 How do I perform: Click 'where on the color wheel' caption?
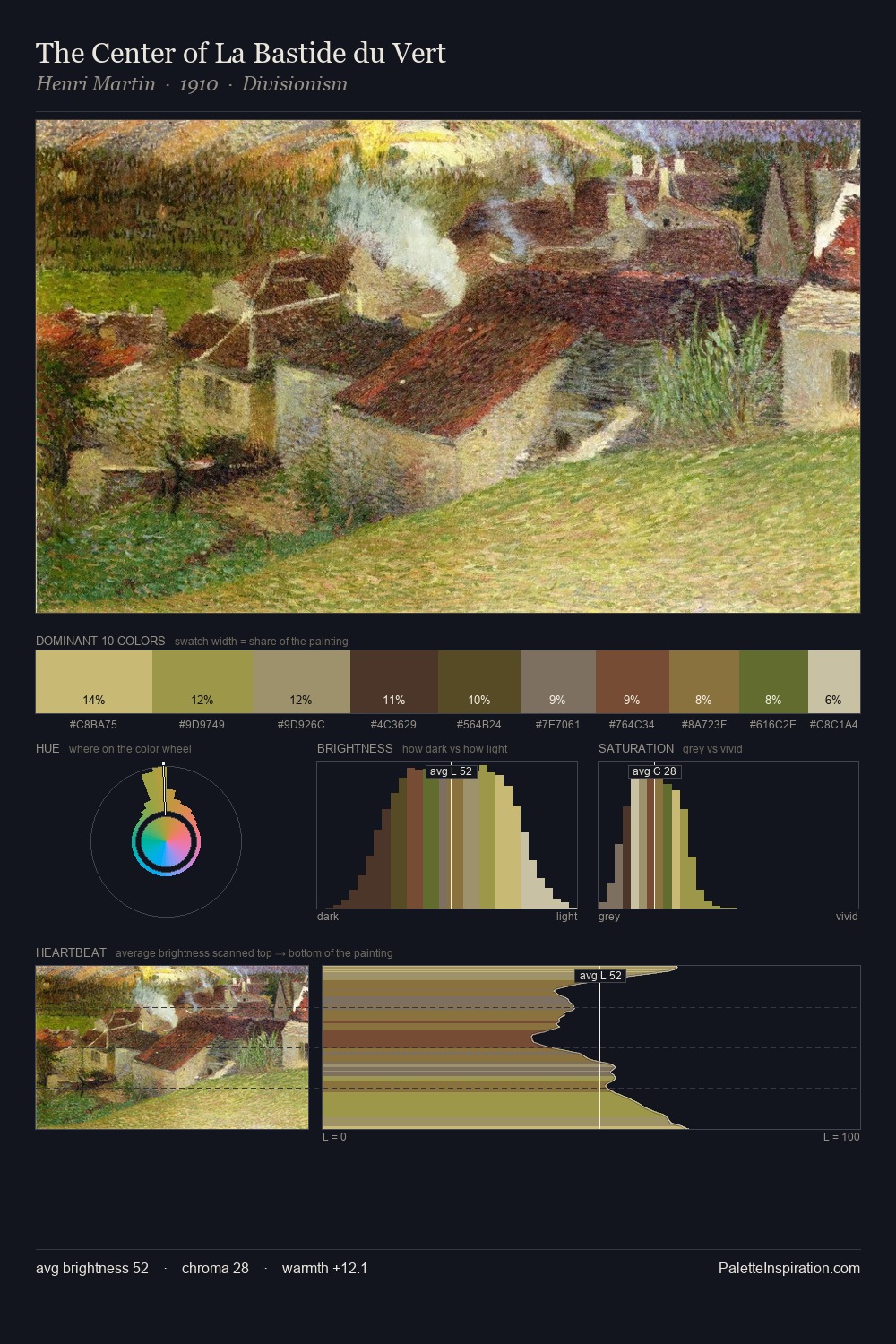tap(130, 749)
